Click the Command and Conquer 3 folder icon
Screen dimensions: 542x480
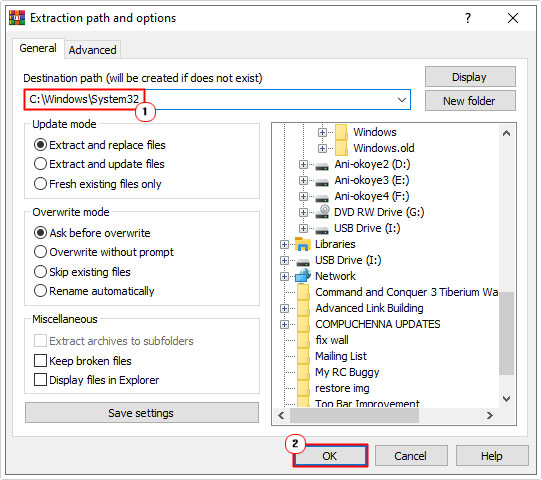tap(303, 292)
